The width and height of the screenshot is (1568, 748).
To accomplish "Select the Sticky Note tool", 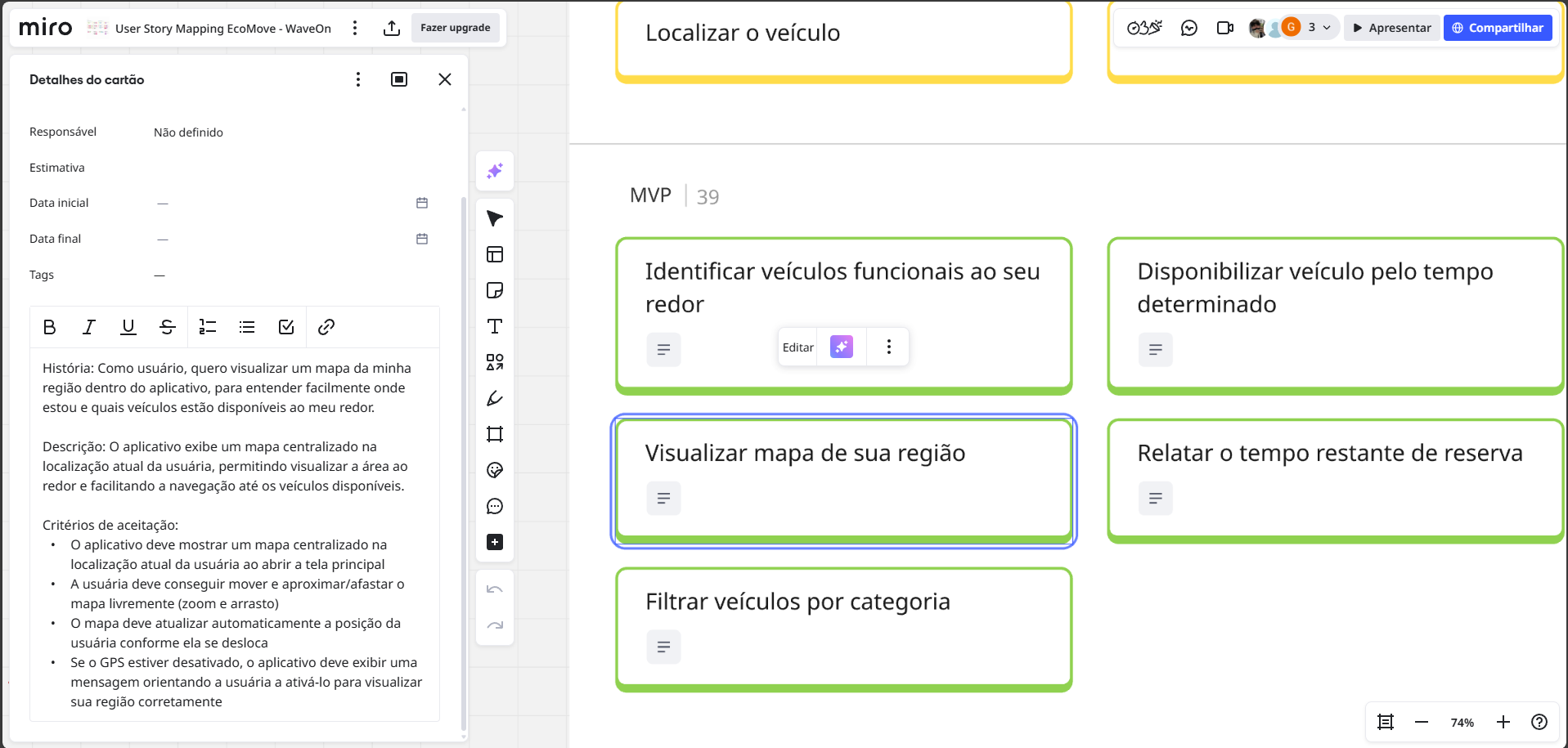I will (495, 290).
